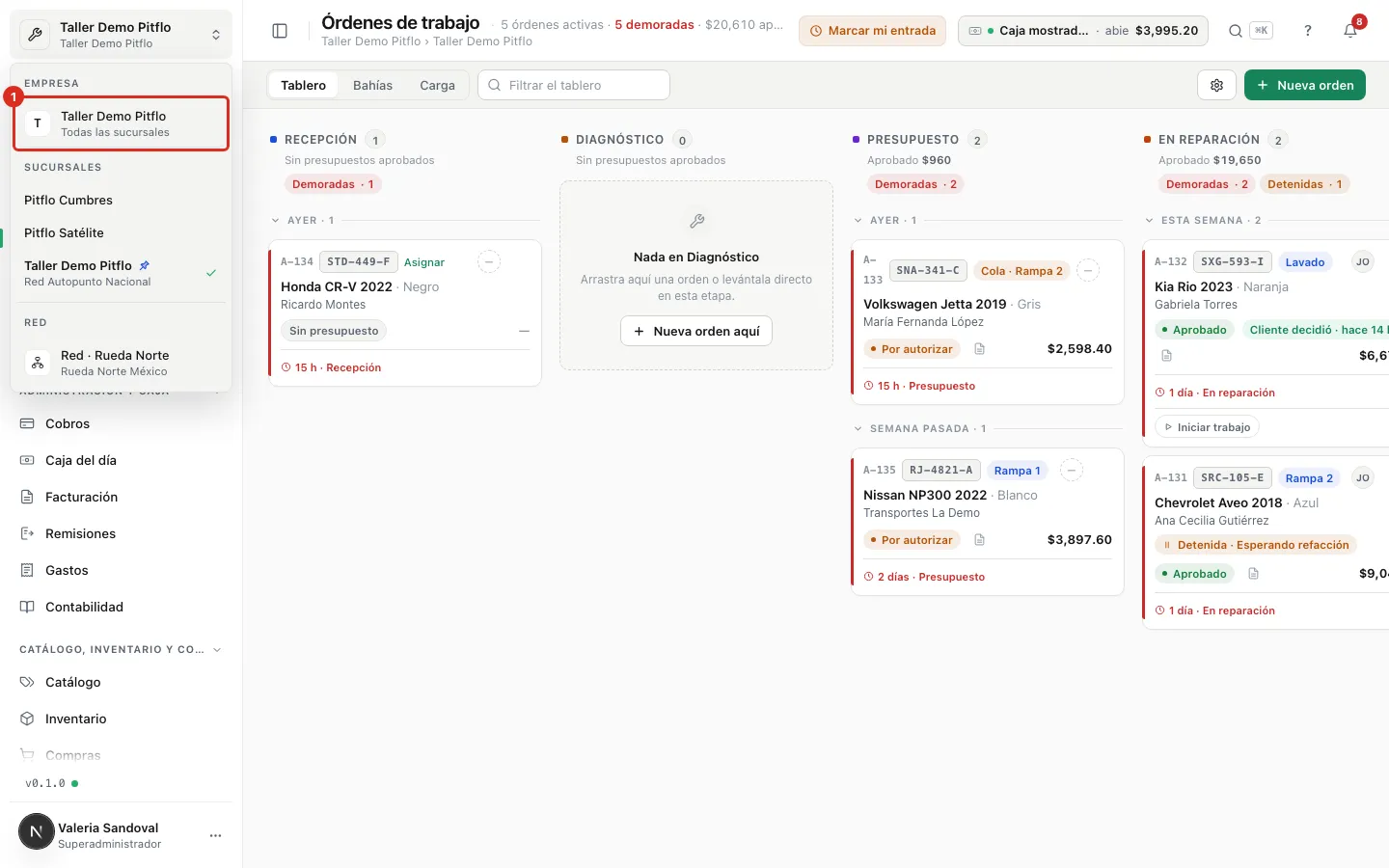
Task: Click the circle assign icon on Honda CR-V card
Action: 489,261
